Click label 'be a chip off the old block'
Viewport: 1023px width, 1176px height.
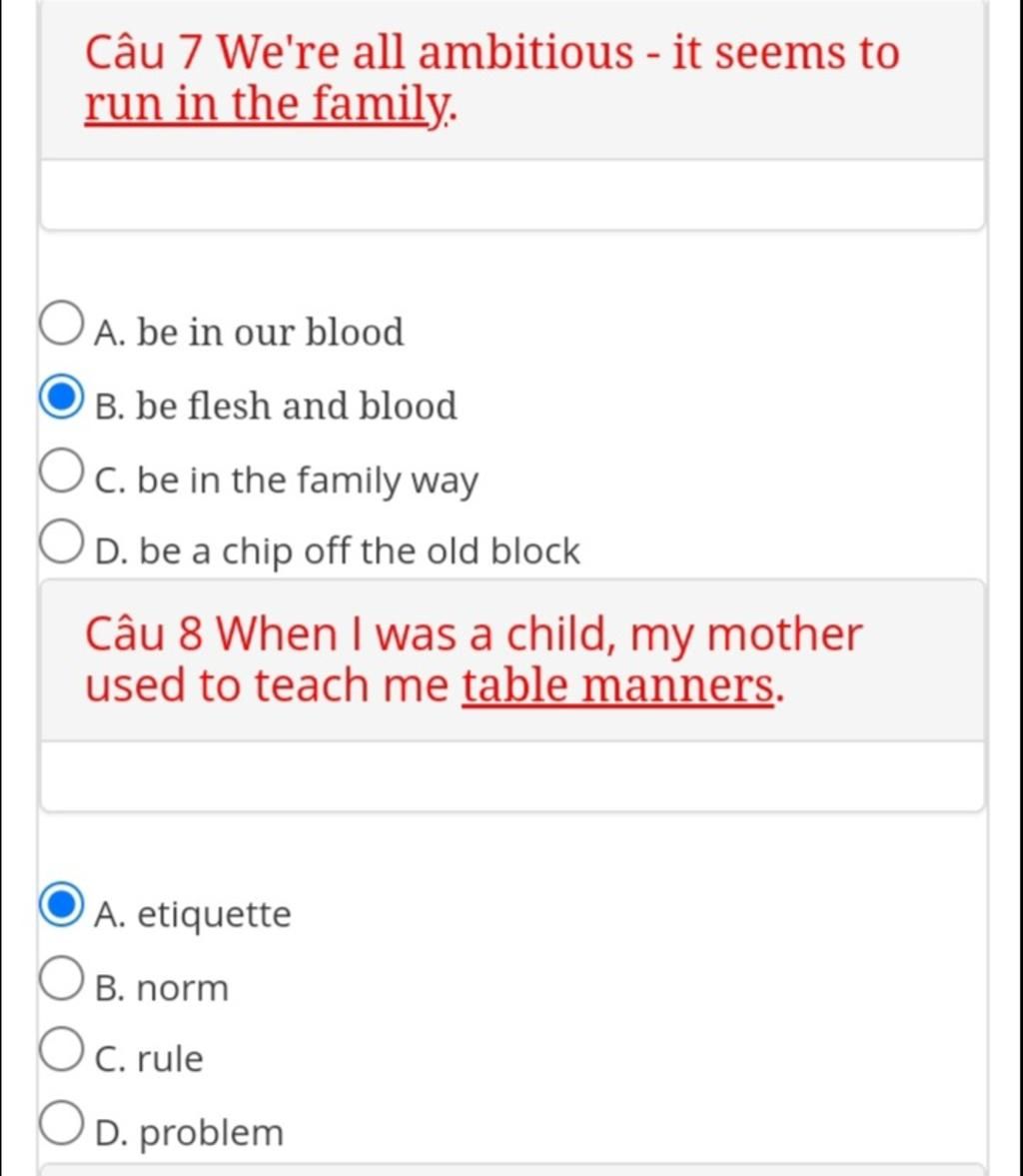click(x=360, y=552)
